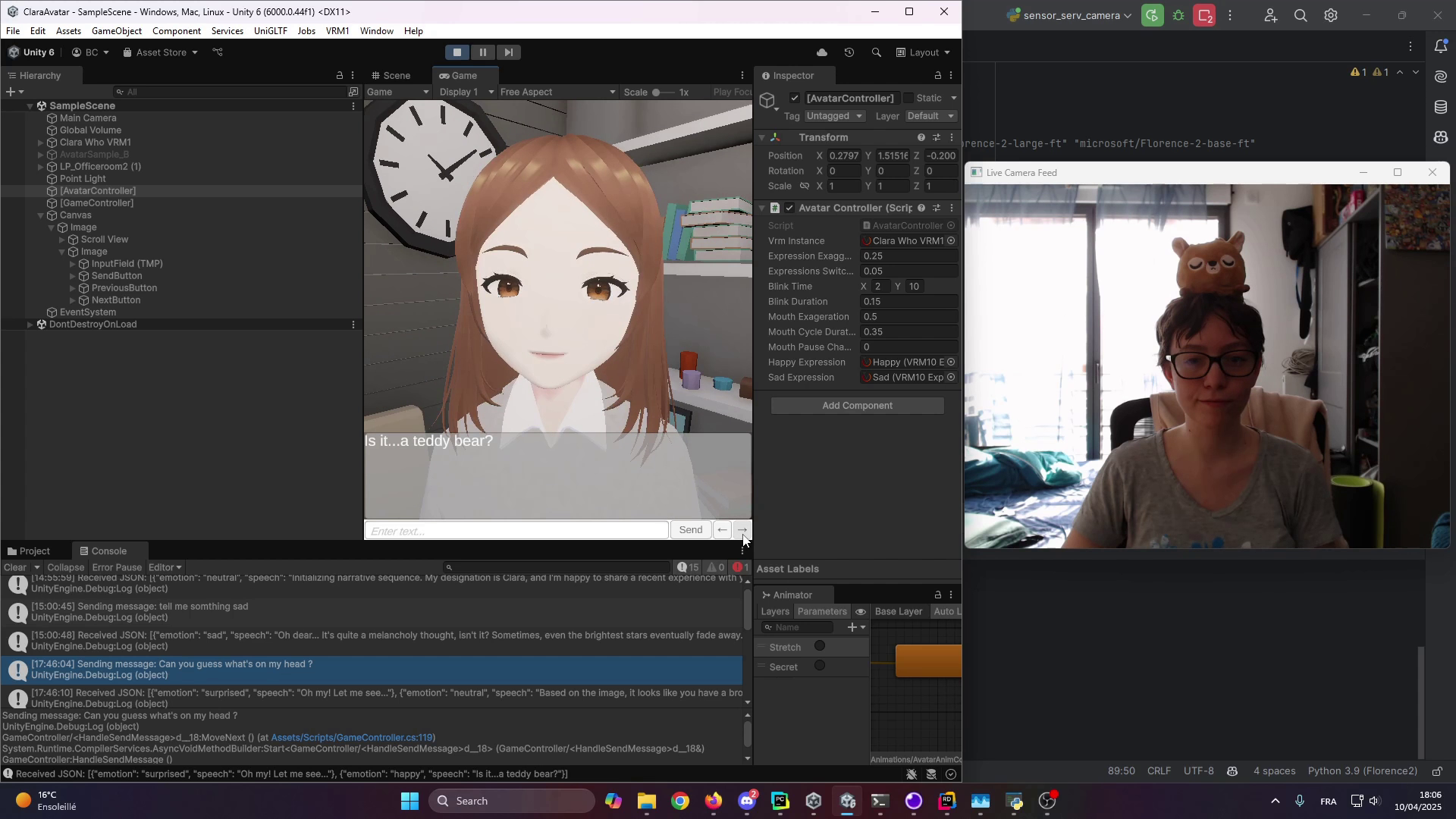Viewport: 1456px width, 819px height.
Task: Click the Add Component button
Action: [x=856, y=405]
